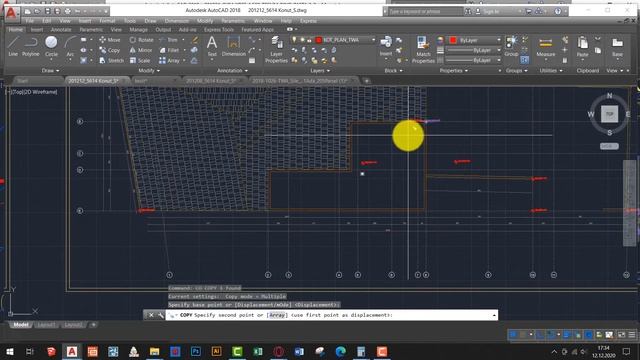Select the Text annotation tool
Viewport: 640px width, 360px height.
(212, 46)
